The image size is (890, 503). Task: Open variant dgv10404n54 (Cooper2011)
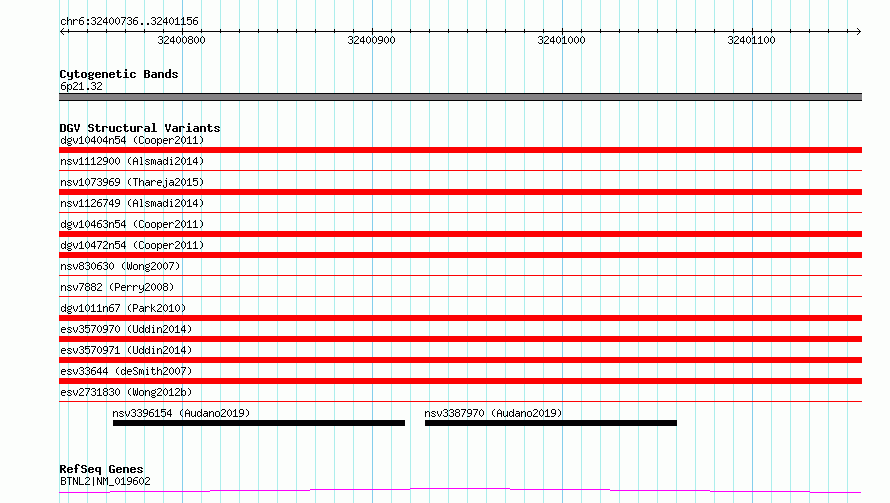pos(132,140)
